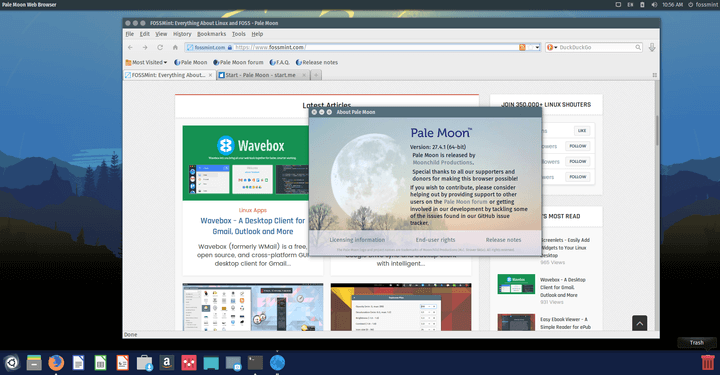The height and width of the screenshot is (375, 720).
Task: Open the downloads arrow button
Action: (x=652, y=47)
